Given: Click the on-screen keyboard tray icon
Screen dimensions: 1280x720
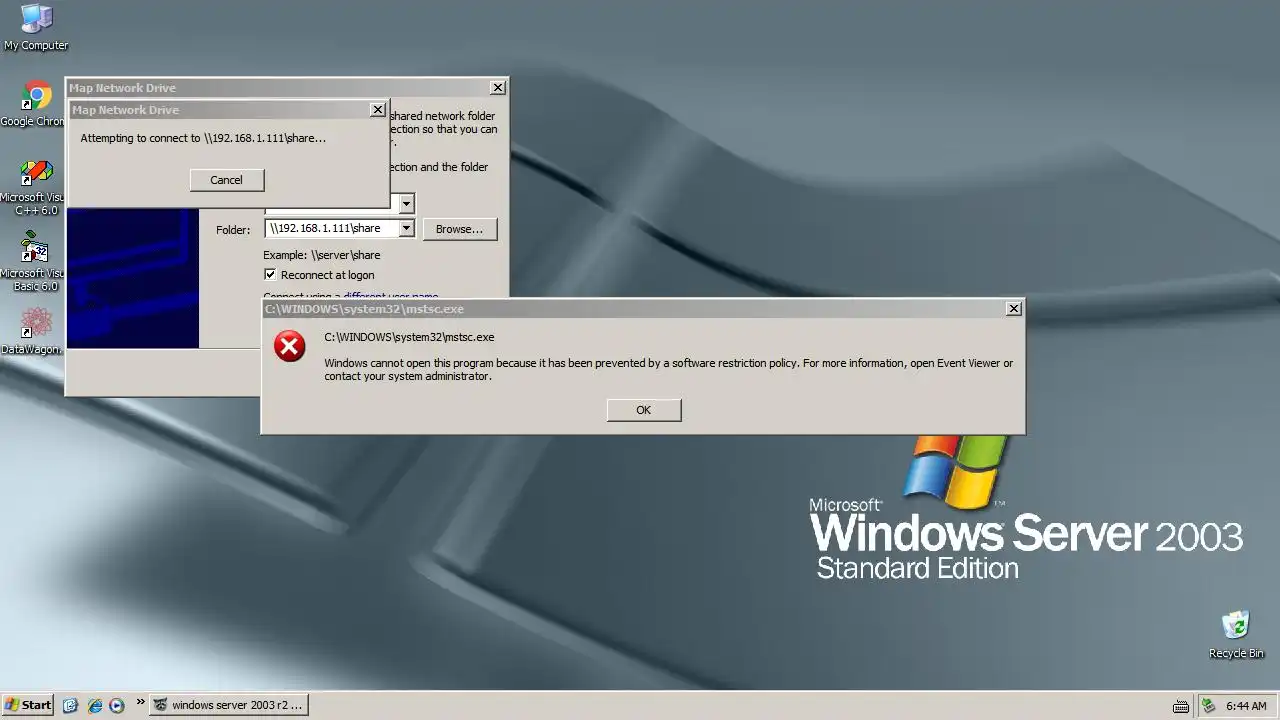Looking at the screenshot, I should coord(1181,706).
